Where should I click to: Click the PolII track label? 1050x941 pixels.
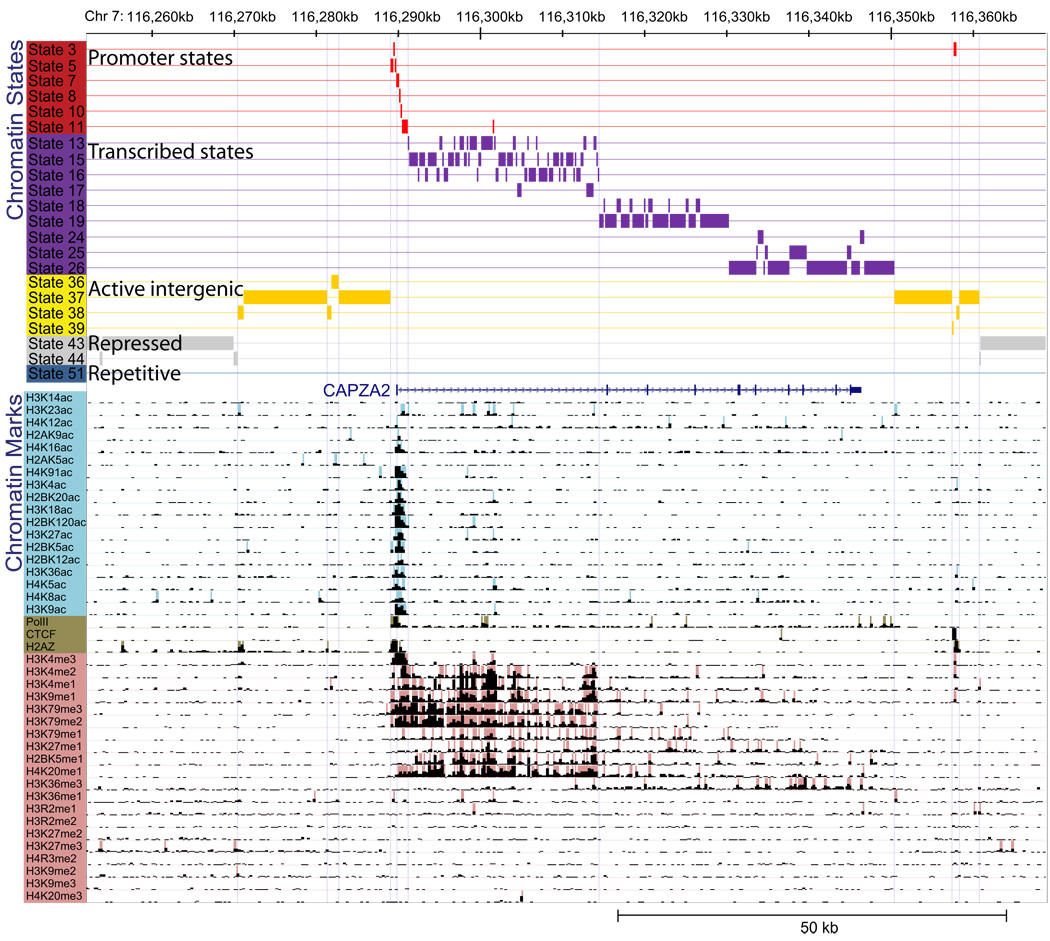coord(38,622)
